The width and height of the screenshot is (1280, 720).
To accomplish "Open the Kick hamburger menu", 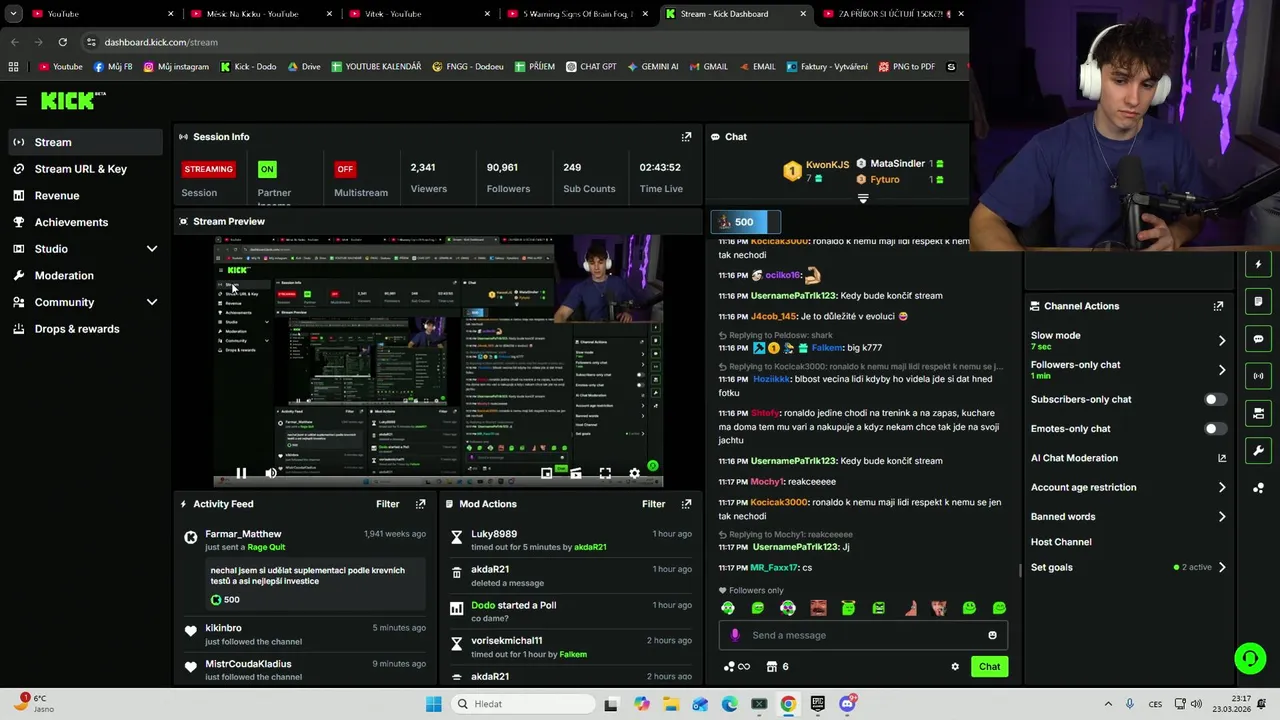I will coord(21,101).
